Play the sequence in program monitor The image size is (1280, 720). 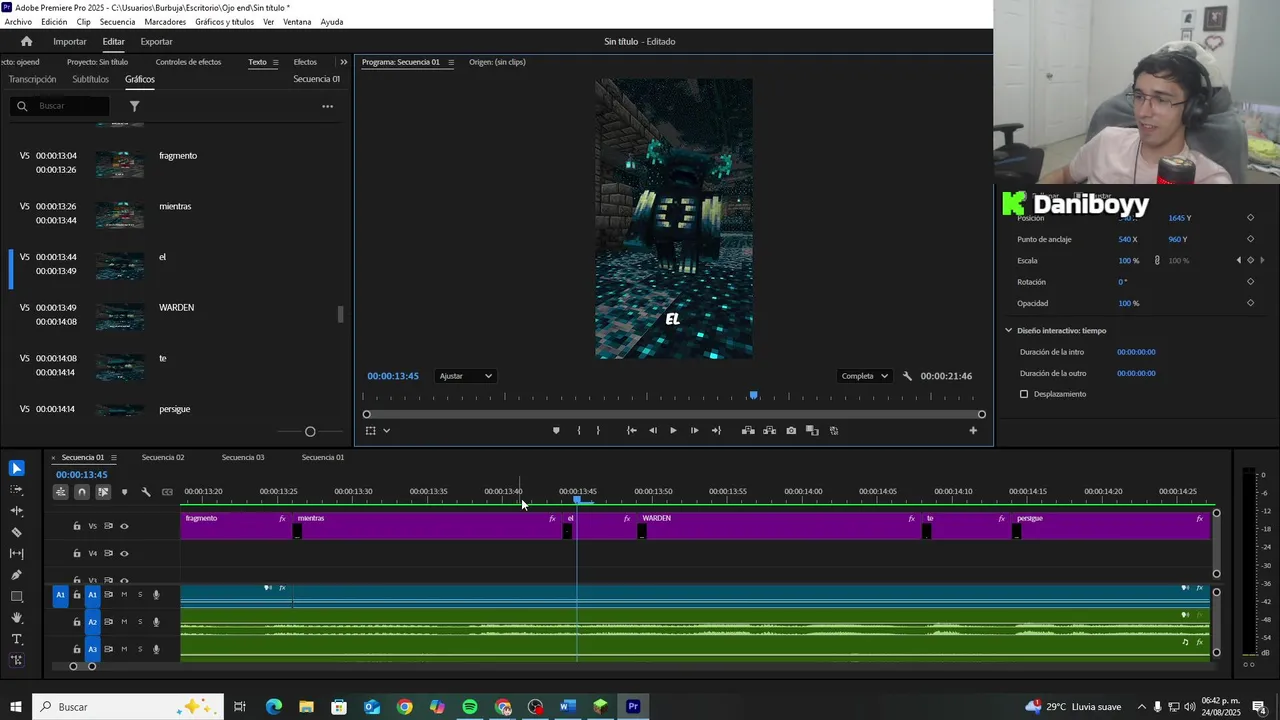tap(673, 431)
